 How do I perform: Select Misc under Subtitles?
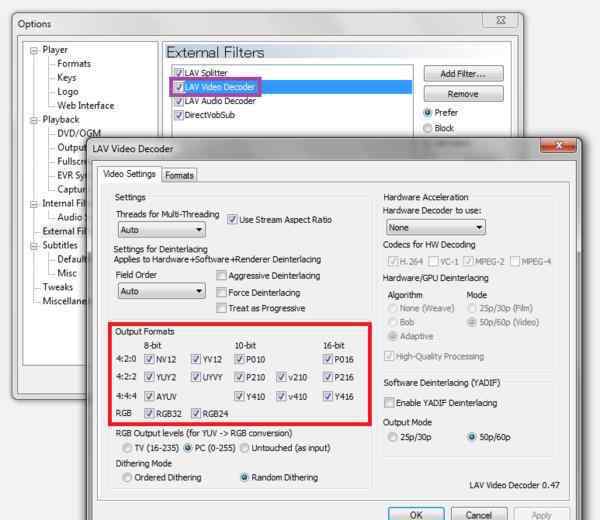67,273
